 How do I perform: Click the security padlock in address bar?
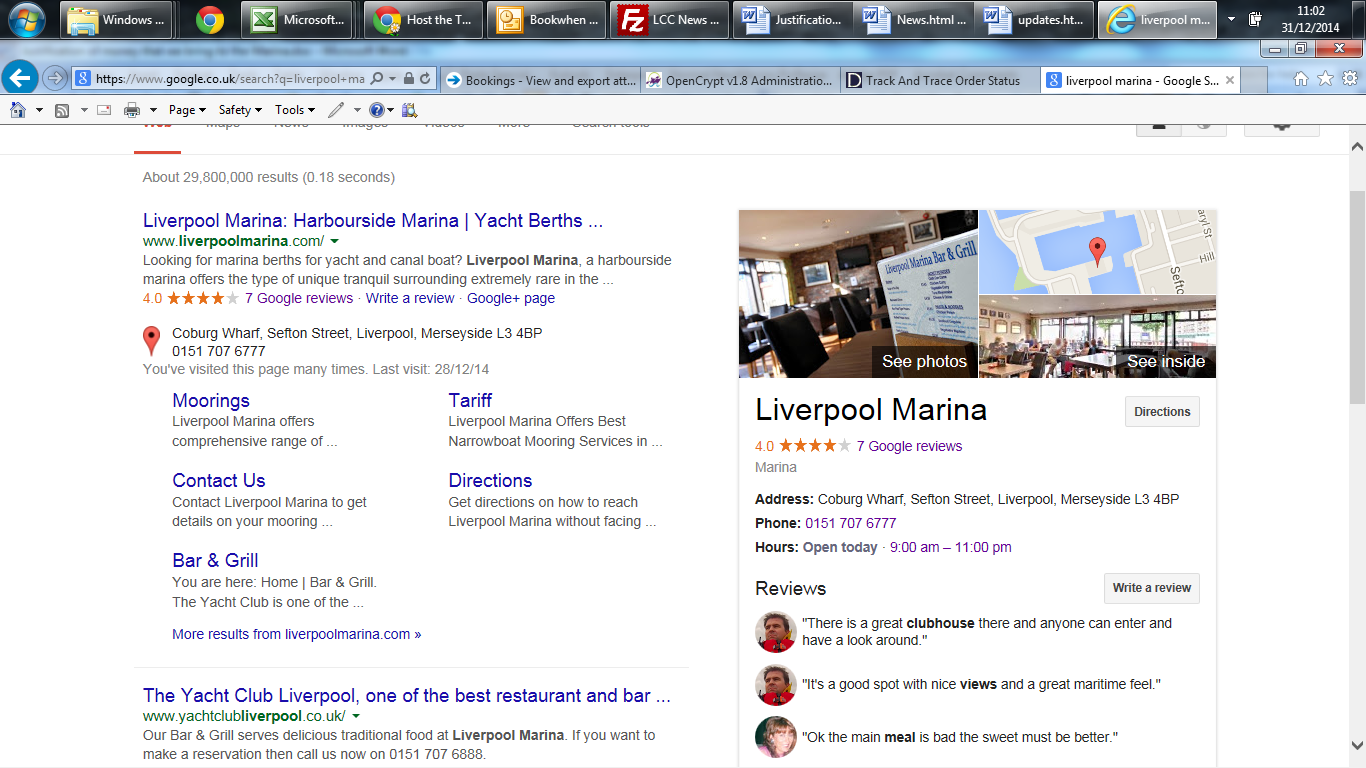click(408, 79)
